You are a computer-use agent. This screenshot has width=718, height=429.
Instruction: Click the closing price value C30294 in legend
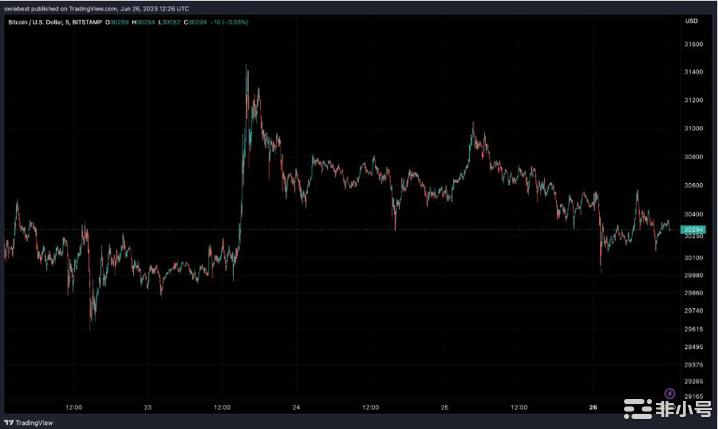point(200,20)
